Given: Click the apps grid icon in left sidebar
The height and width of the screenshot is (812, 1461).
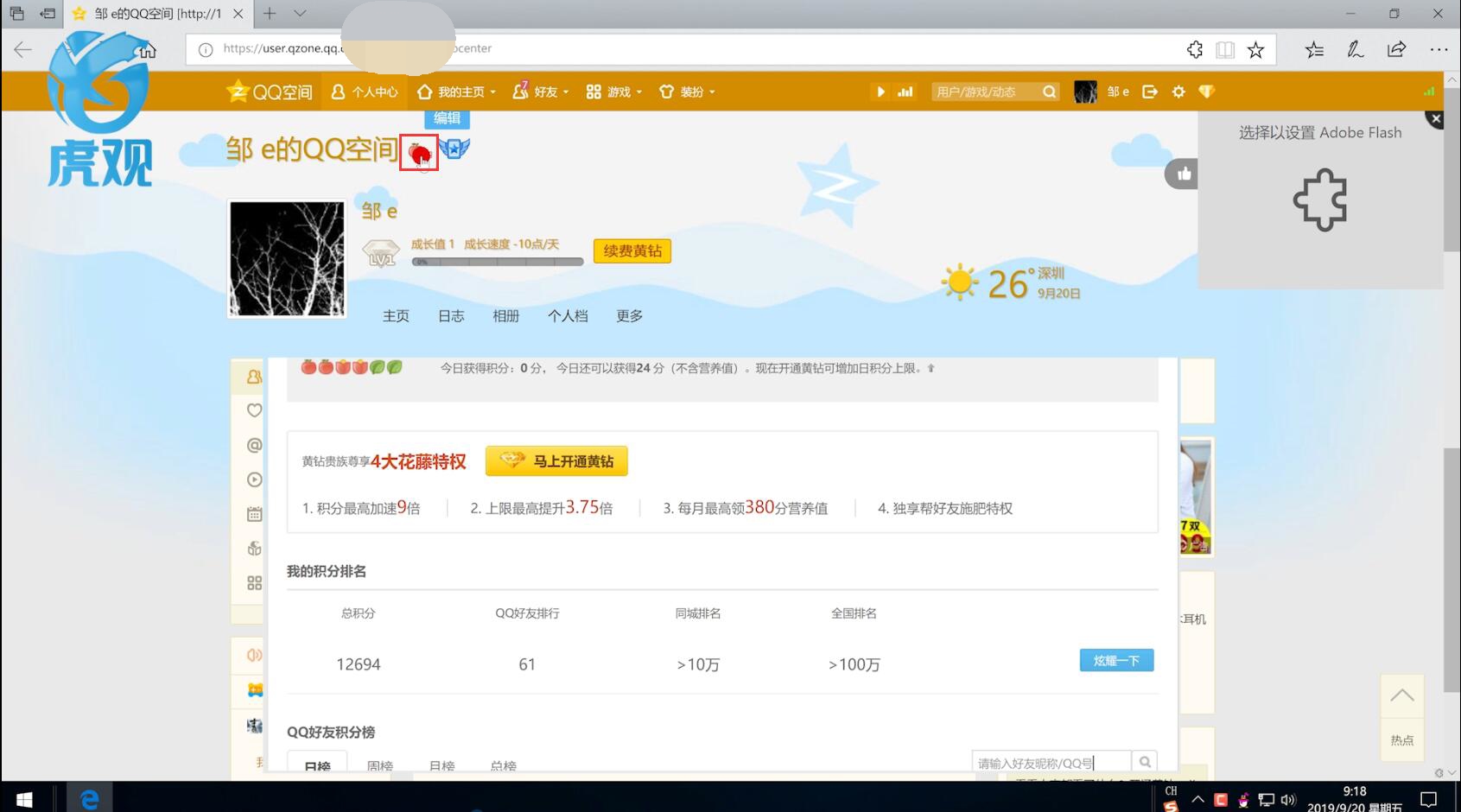Looking at the screenshot, I should point(254,583).
